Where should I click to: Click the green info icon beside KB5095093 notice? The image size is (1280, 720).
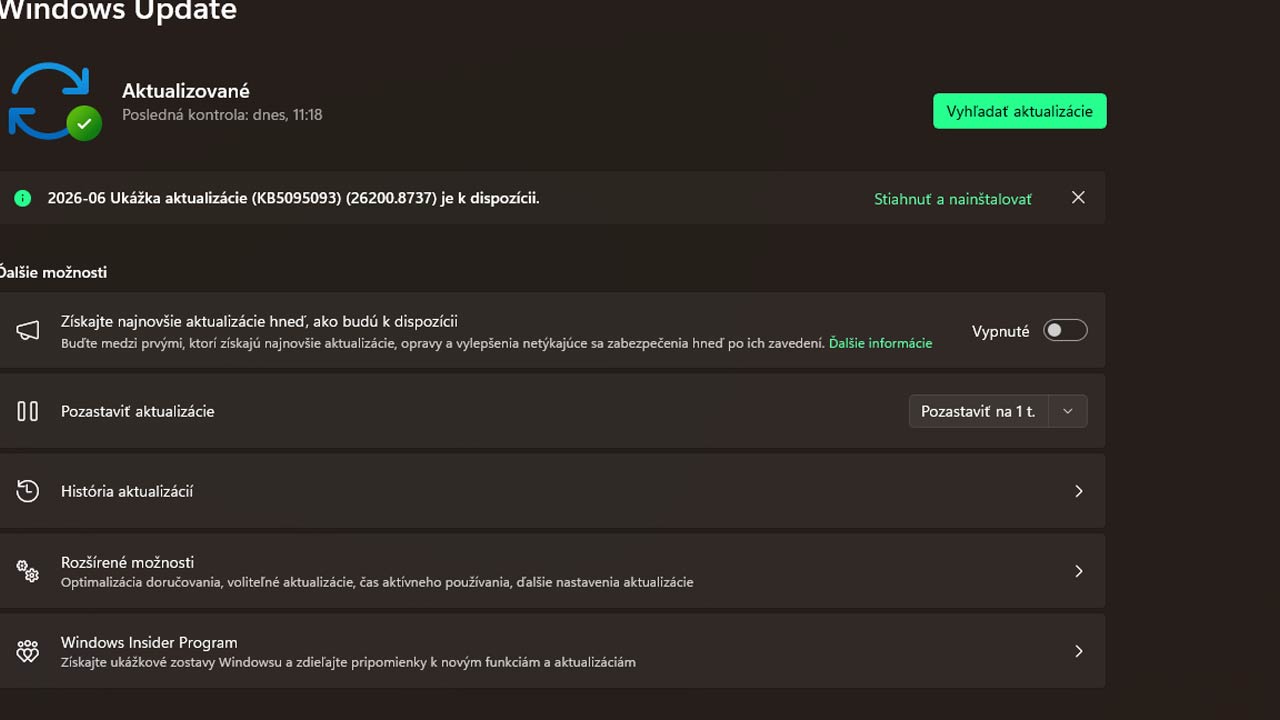pyautogui.click(x=22, y=199)
